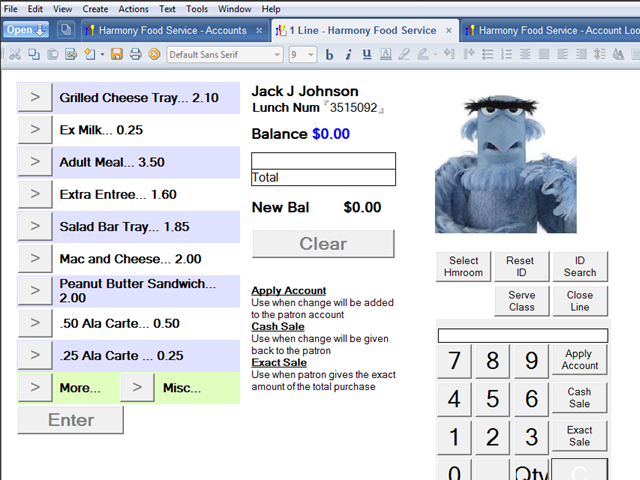Screen dimensions: 640x480
Task: Click the Paste clipboard icon
Action: (x=53, y=54)
